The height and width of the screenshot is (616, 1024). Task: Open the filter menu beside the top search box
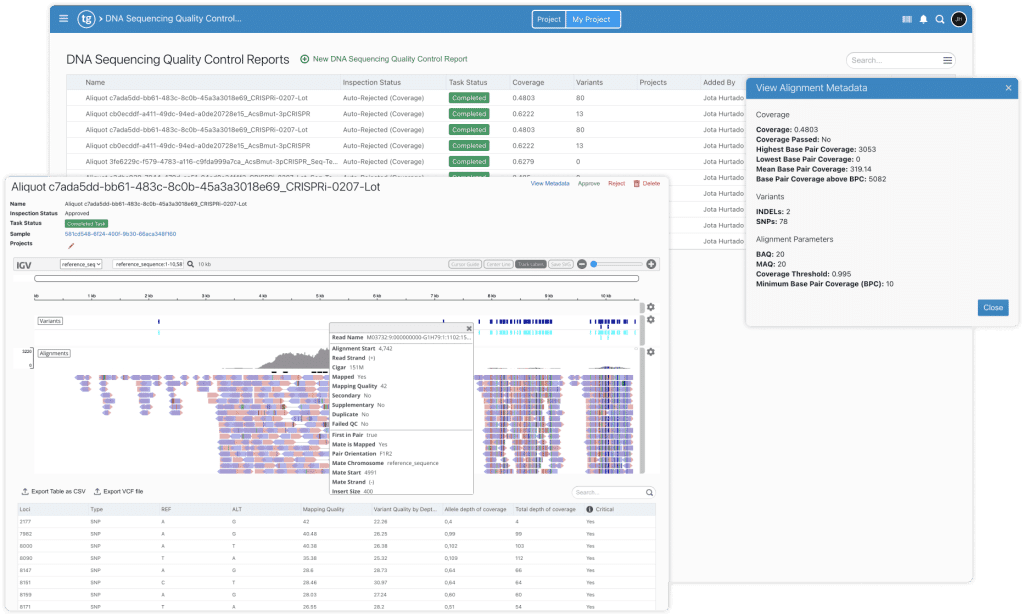947,60
